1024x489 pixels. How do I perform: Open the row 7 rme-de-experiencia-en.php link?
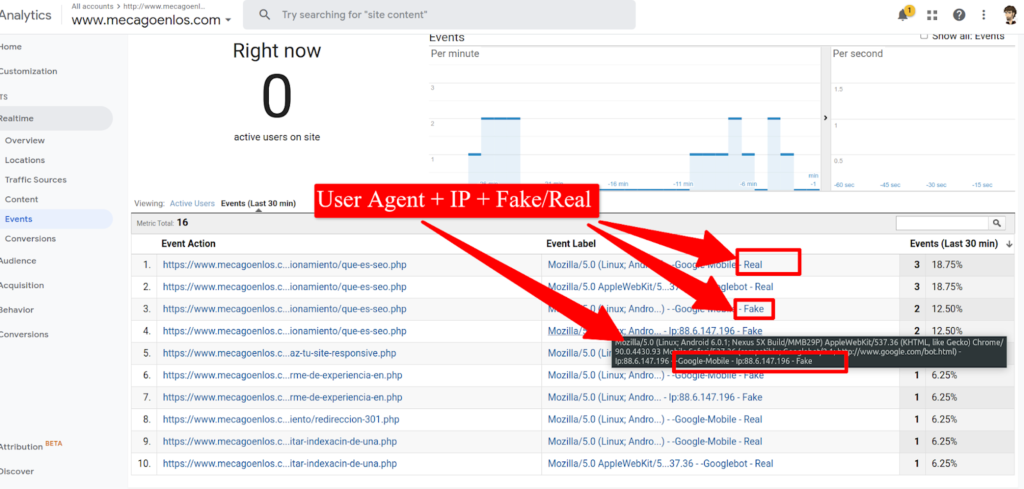click(282, 397)
